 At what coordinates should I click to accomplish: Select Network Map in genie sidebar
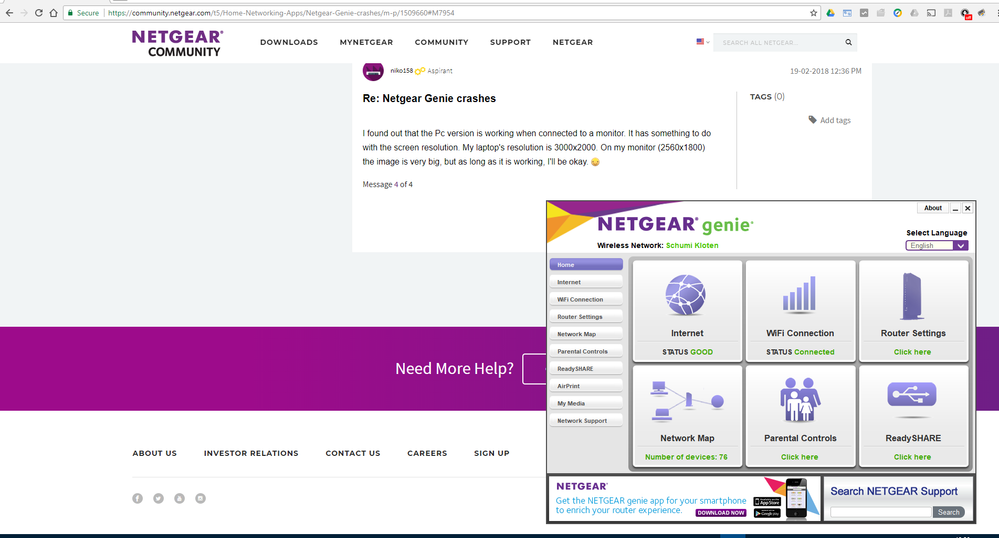(x=586, y=333)
